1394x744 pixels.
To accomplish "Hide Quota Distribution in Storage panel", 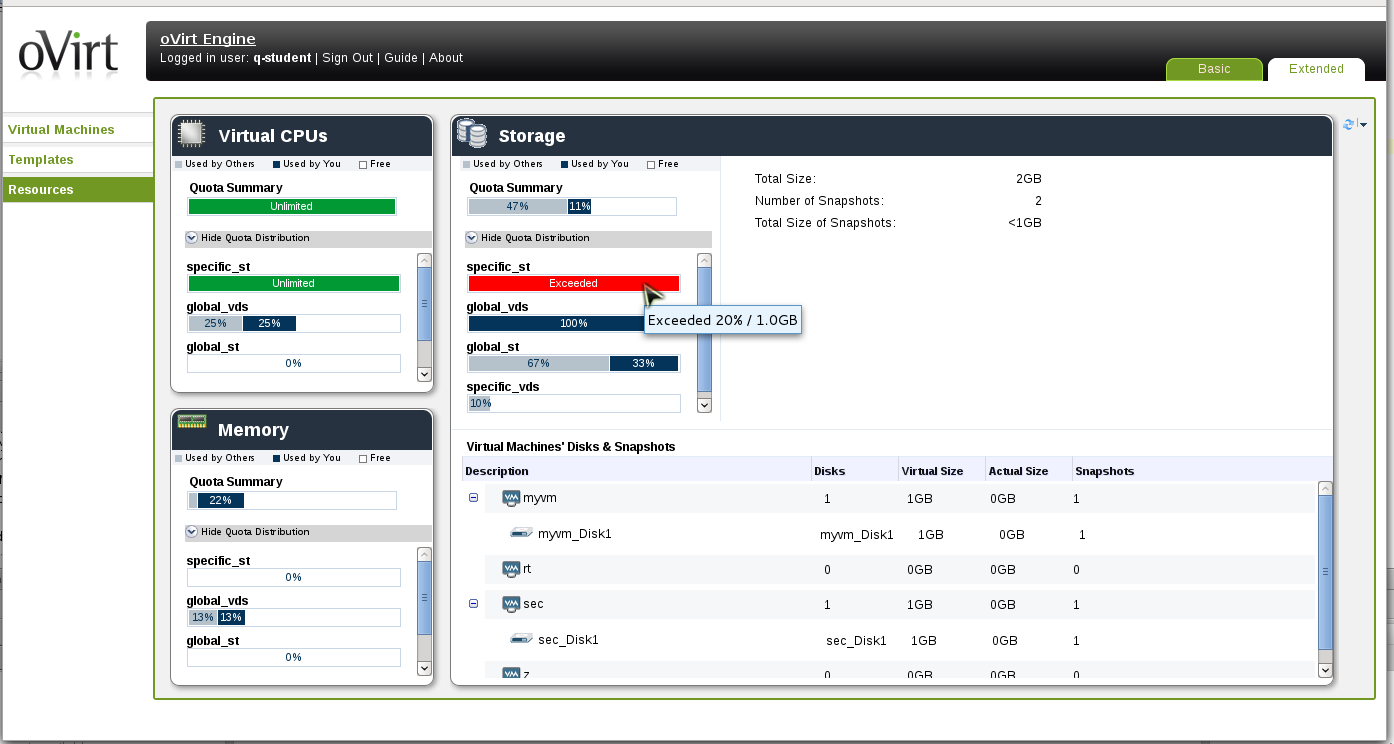I will 471,238.
